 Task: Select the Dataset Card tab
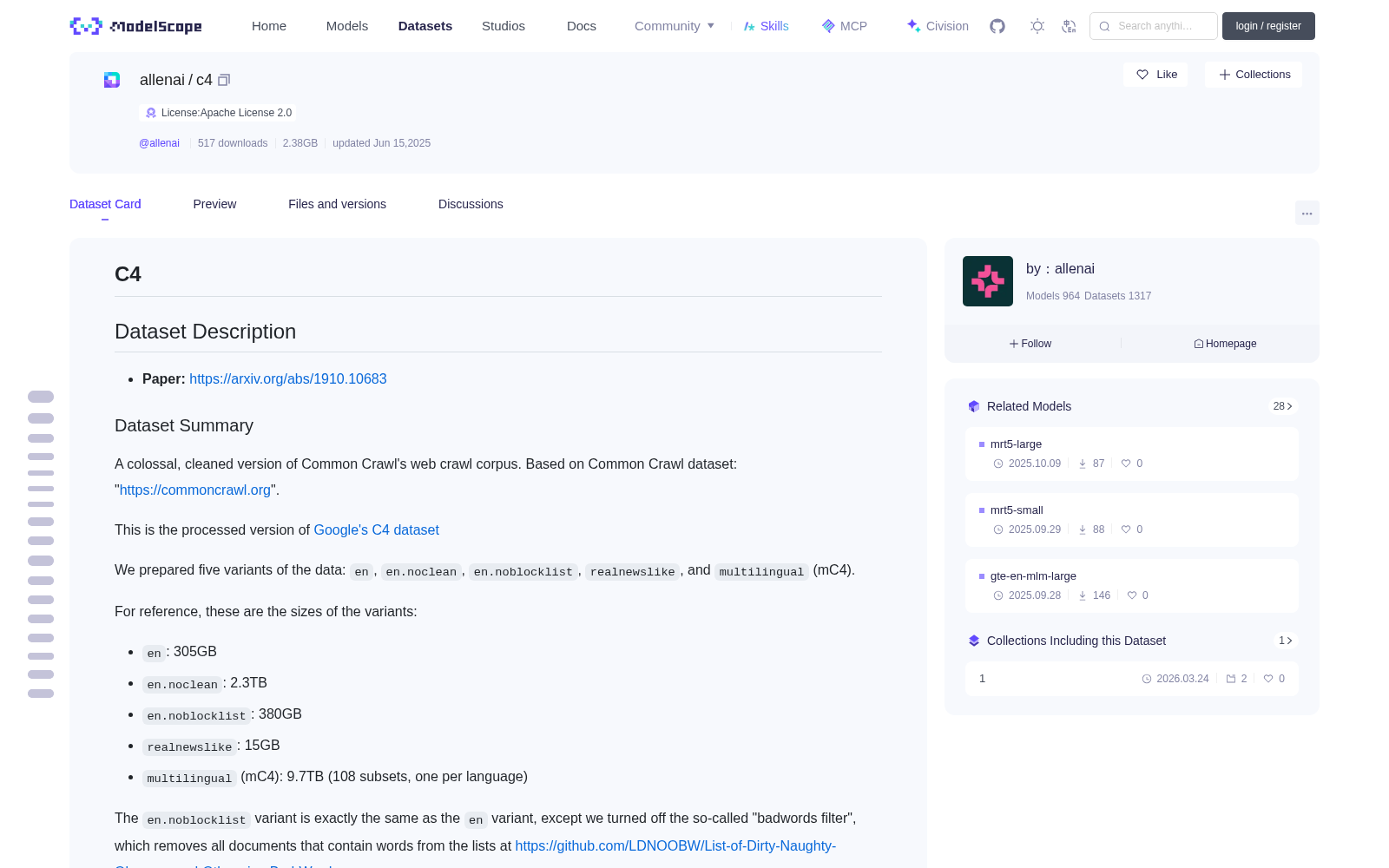(105, 204)
